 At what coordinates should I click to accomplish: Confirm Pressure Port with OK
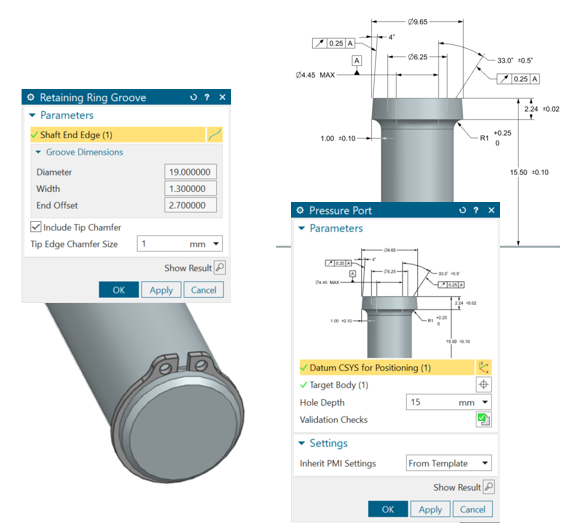pos(388,509)
